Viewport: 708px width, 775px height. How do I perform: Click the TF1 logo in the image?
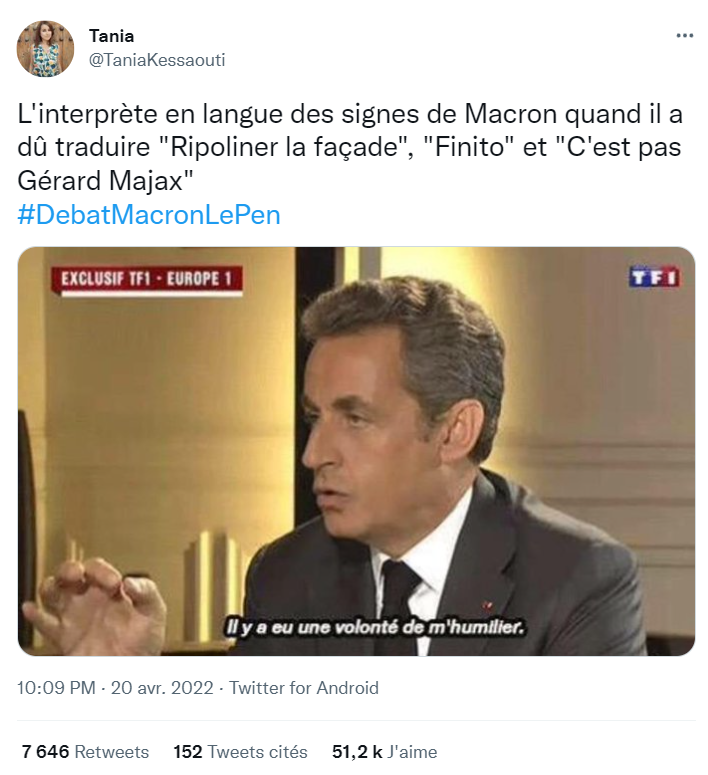(653, 277)
